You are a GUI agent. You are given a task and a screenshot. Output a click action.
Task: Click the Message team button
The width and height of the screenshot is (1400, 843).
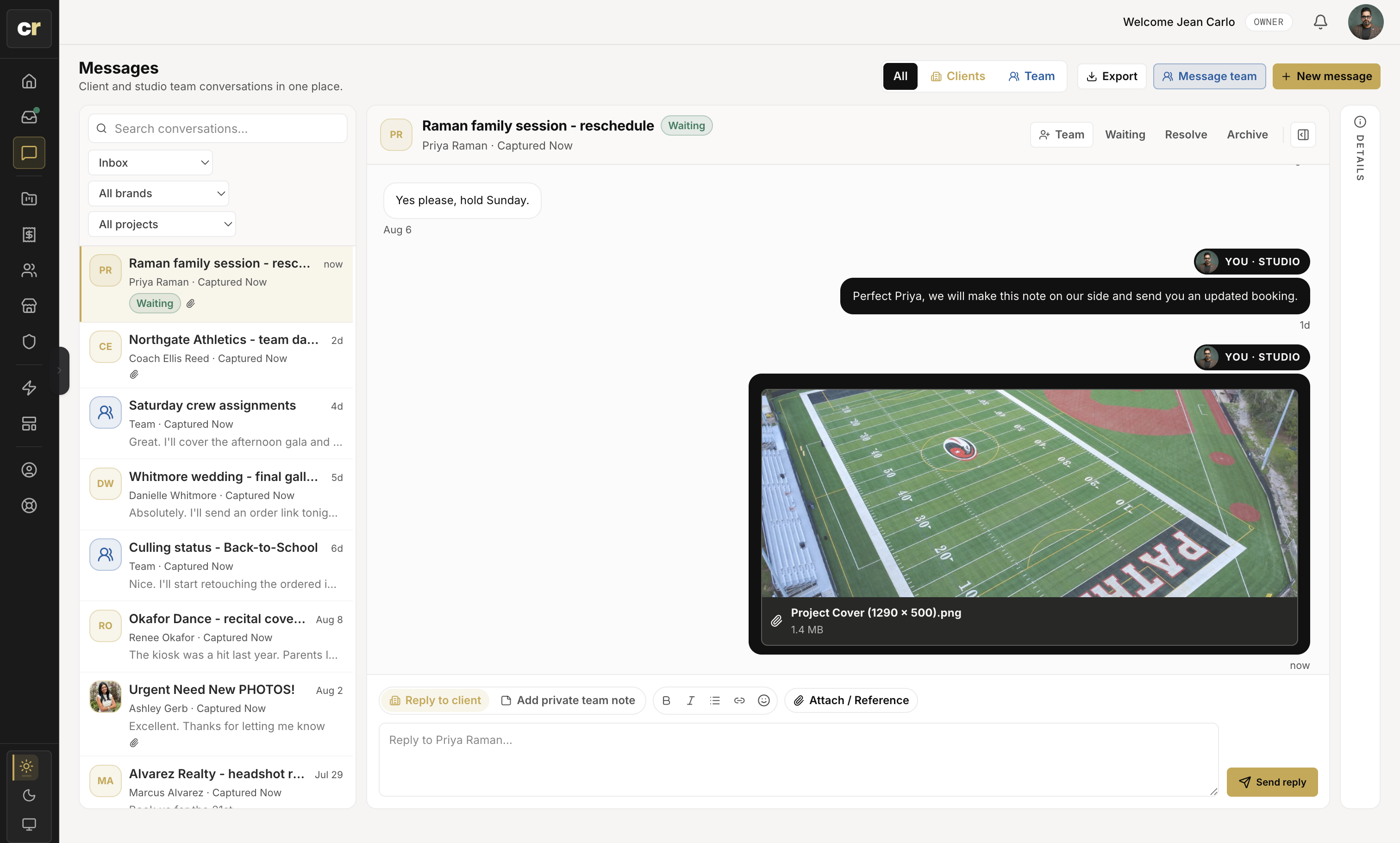pos(1209,76)
